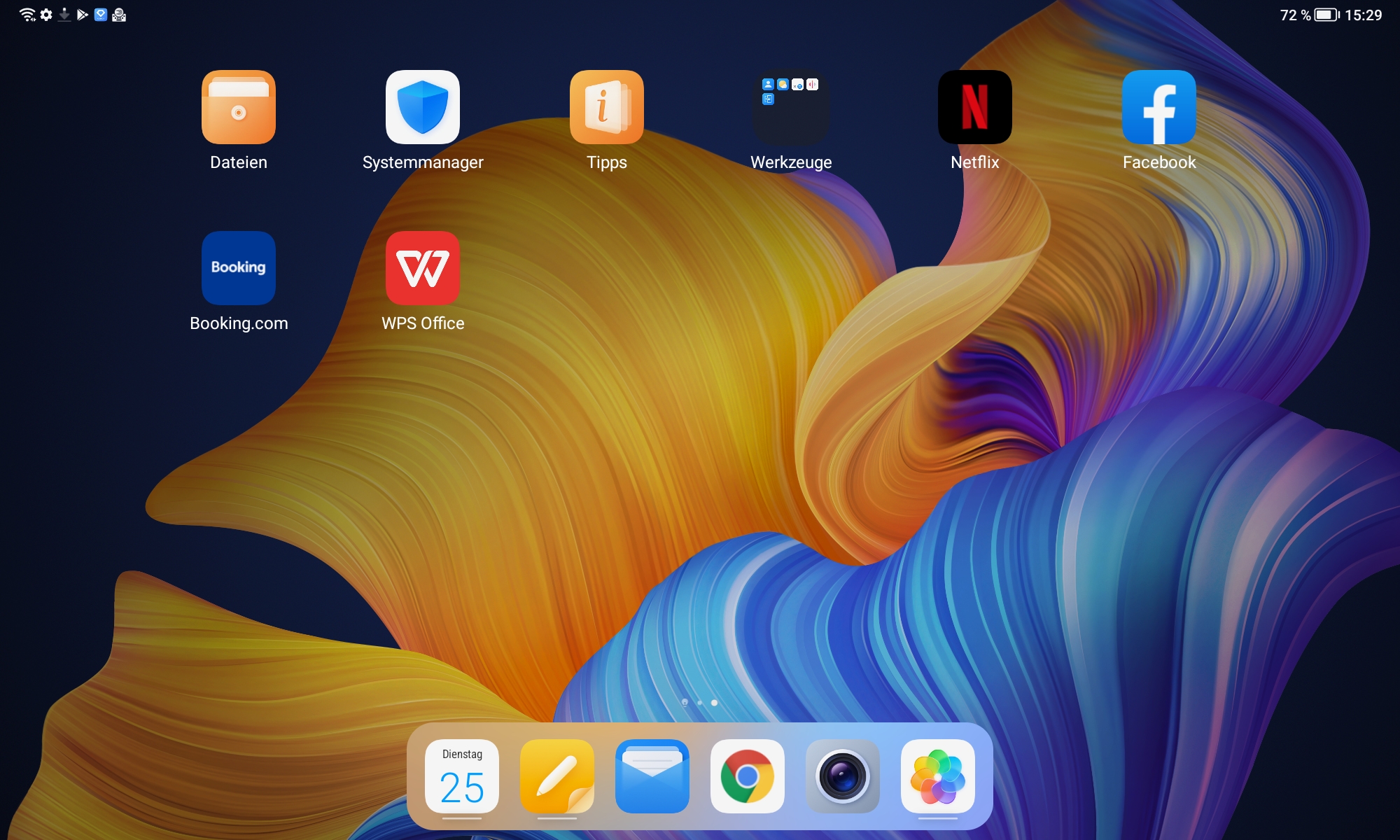Launch the Booking.com app

coord(239,268)
